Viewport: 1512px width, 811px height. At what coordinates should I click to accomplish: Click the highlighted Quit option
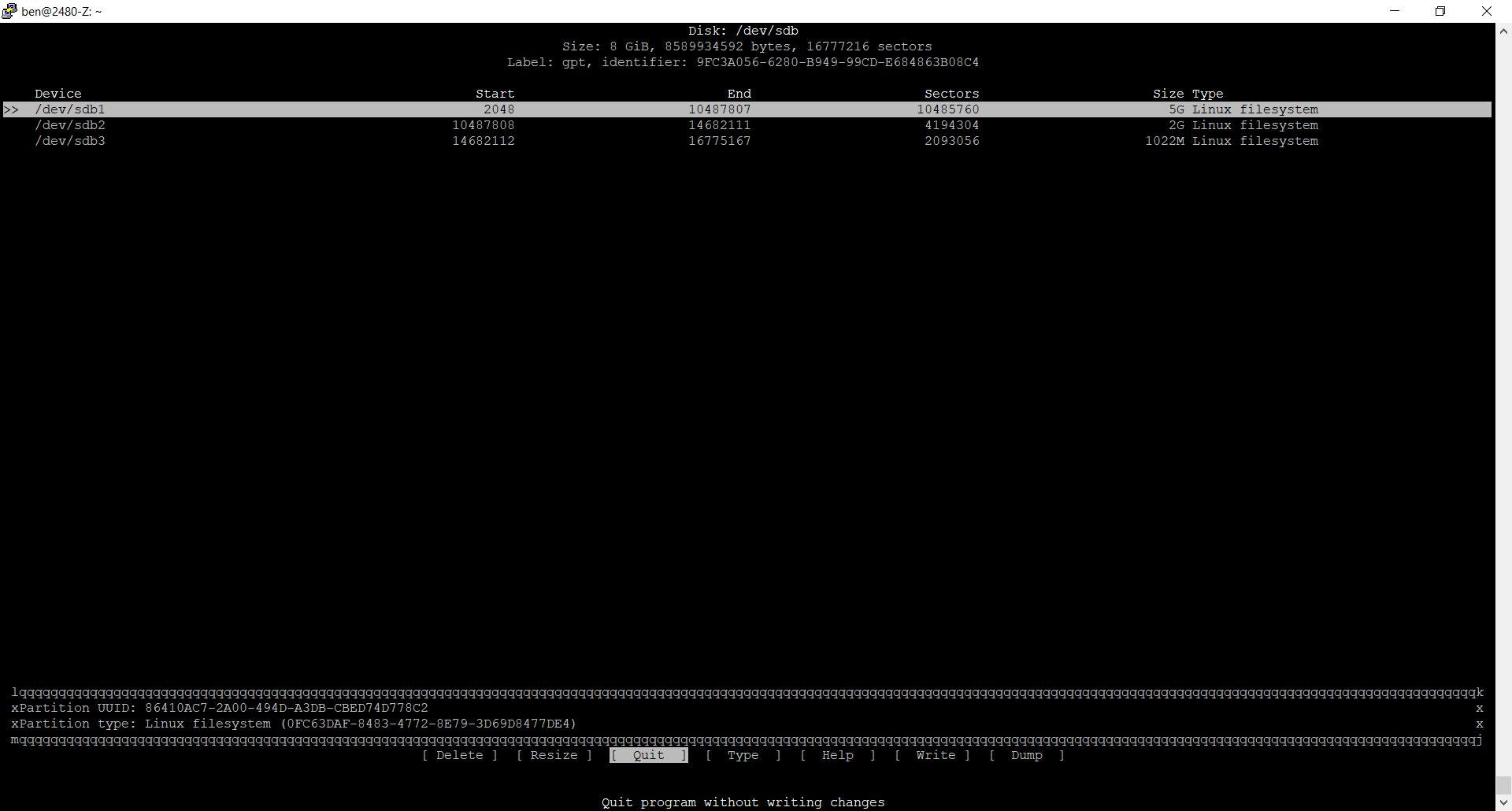(x=648, y=755)
